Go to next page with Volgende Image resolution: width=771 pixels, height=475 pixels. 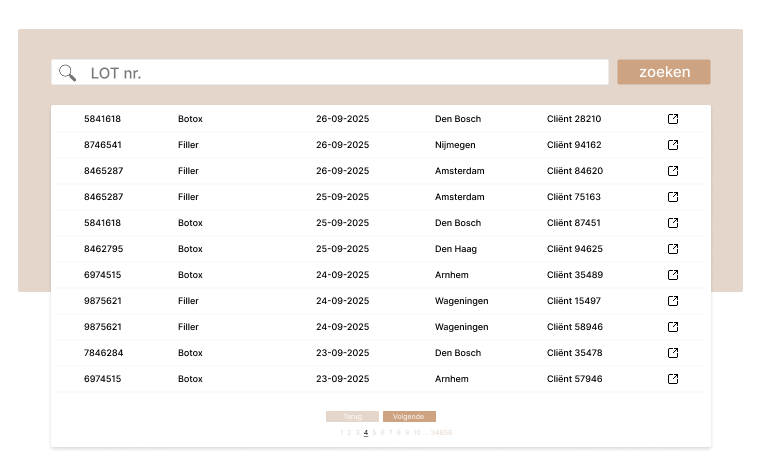(x=409, y=416)
